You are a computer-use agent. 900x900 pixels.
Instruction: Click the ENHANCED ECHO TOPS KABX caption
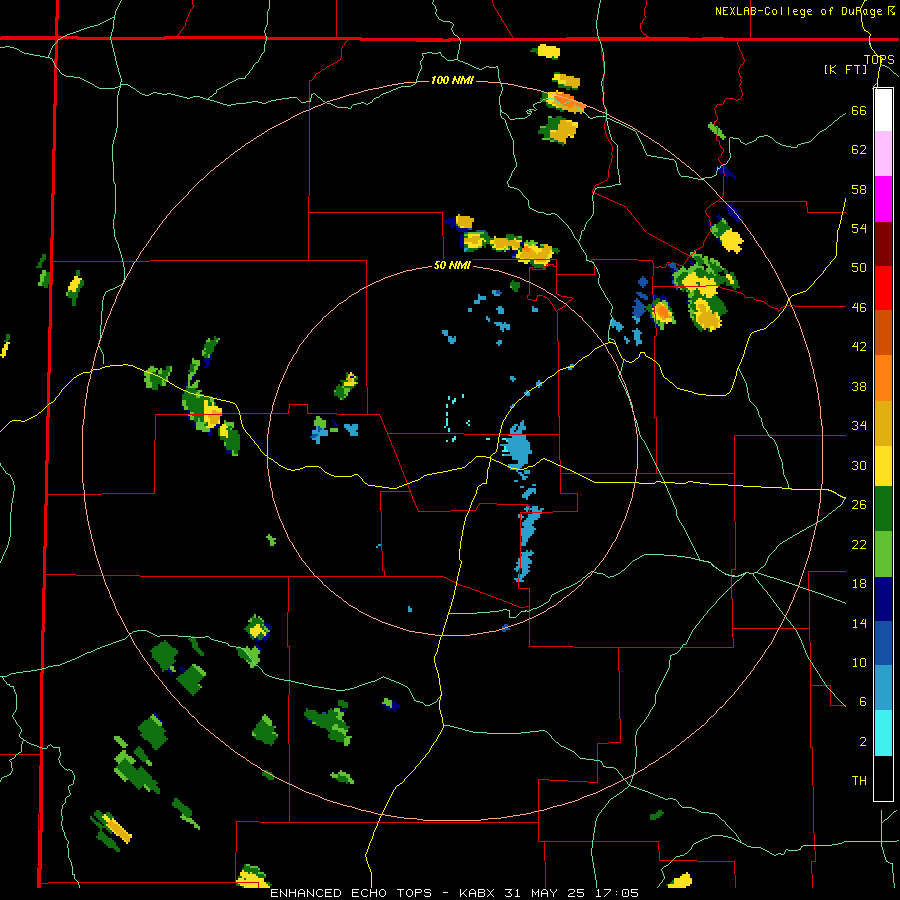[454, 893]
